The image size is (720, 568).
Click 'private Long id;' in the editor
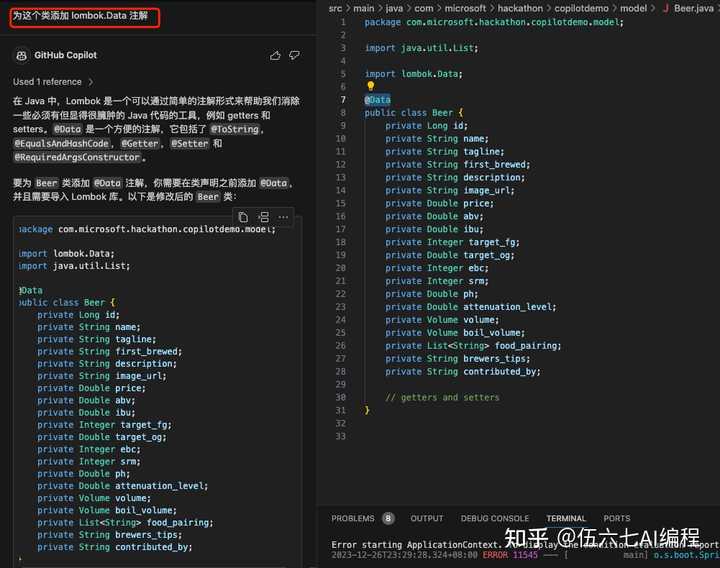click(x=426, y=125)
